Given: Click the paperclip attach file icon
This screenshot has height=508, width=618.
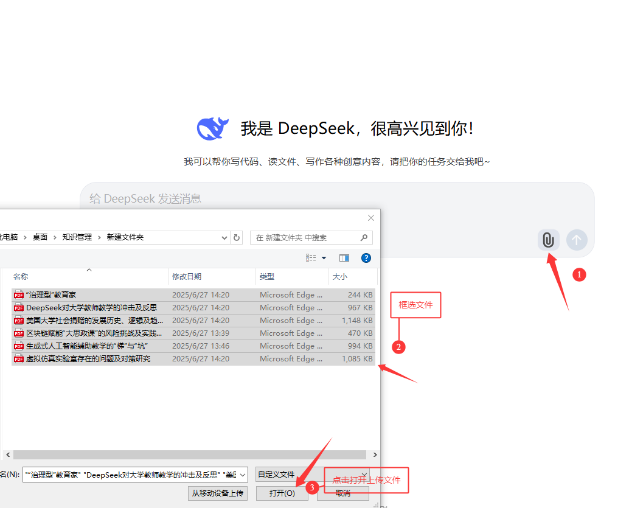Looking at the screenshot, I should pos(548,240).
